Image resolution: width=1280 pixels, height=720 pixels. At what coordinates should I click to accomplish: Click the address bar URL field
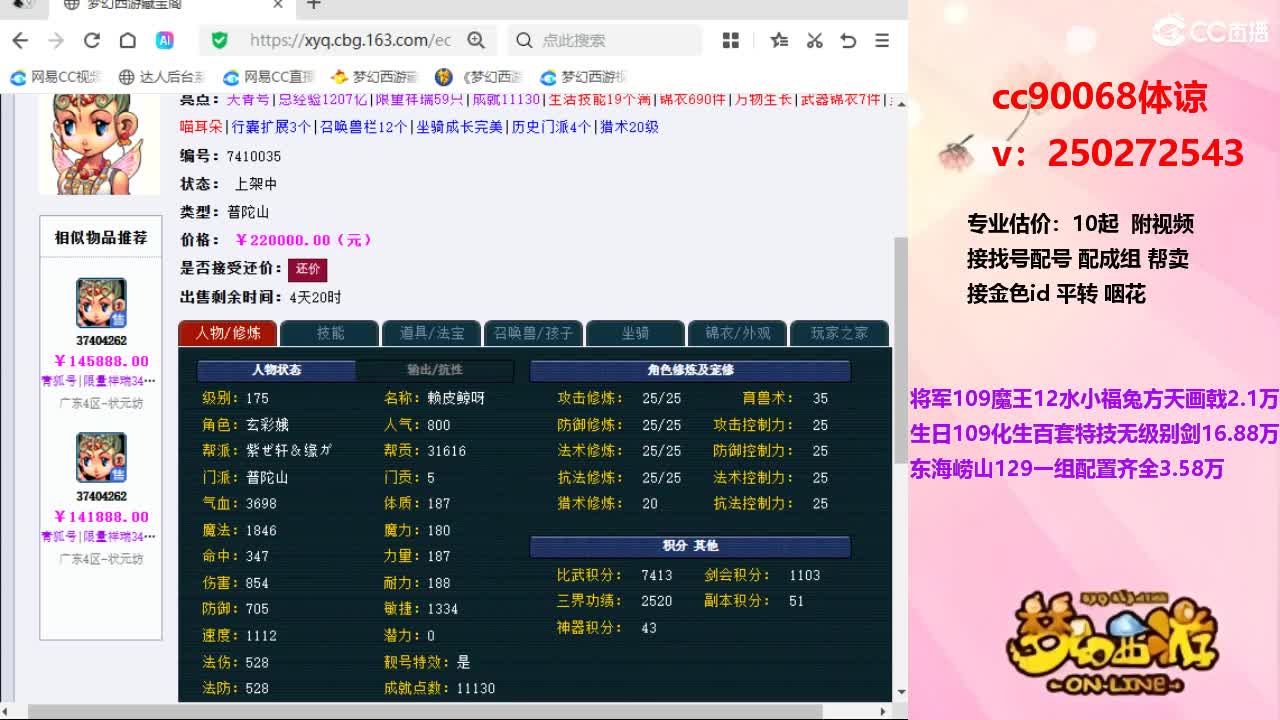[x=350, y=40]
